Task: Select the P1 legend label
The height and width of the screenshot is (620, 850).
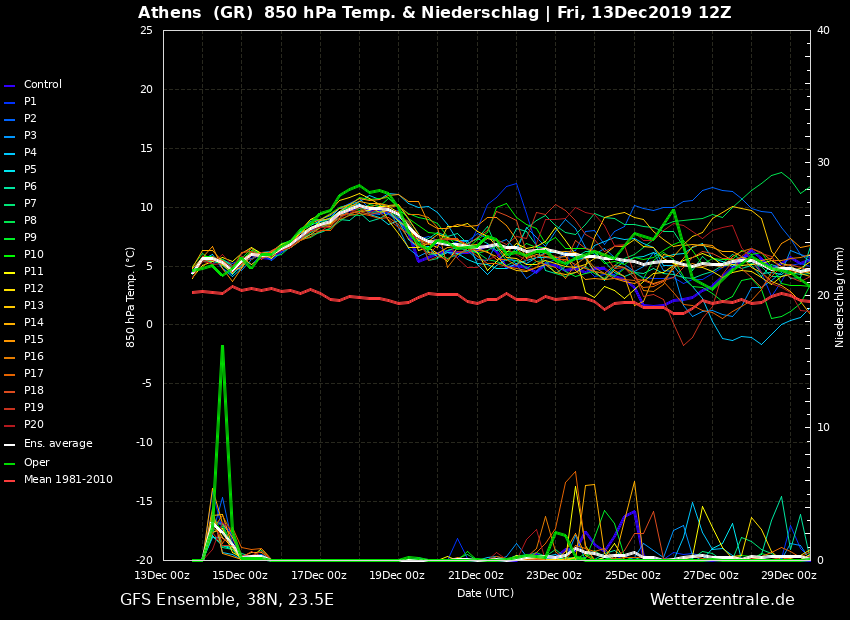Action: [30, 102]
